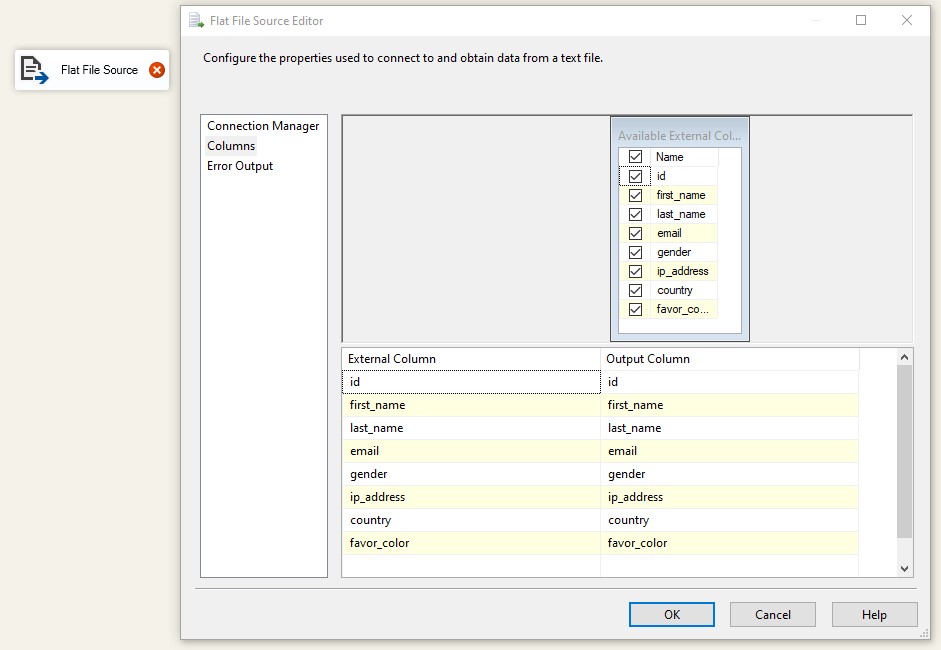Viewport: 941px width, 650px height.
Task: Toggle the favor_co... column checkbox
Action: (636, 309)
